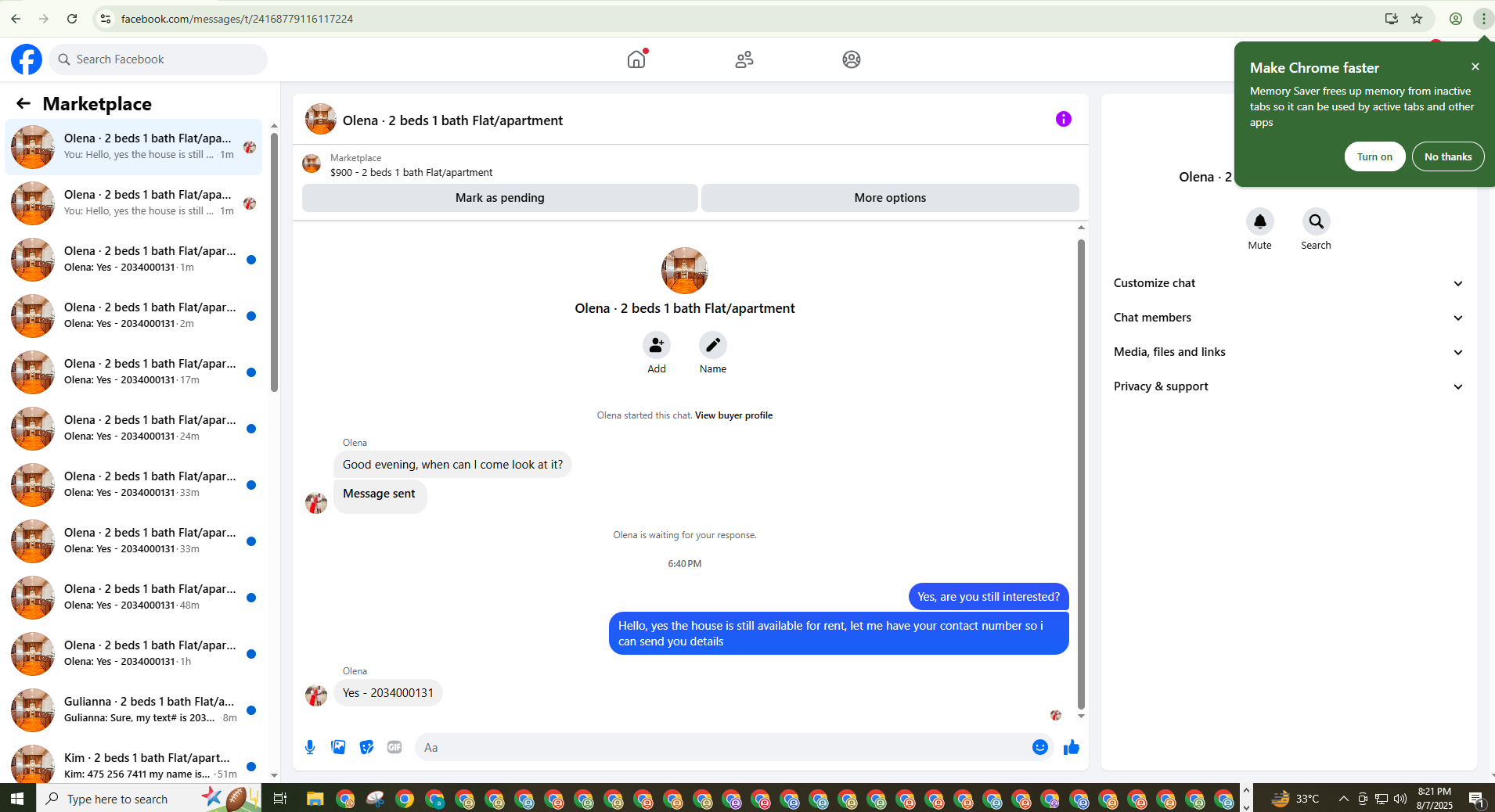
Task: Open Olena chat from 1h ago
Action: pos(134,654)
